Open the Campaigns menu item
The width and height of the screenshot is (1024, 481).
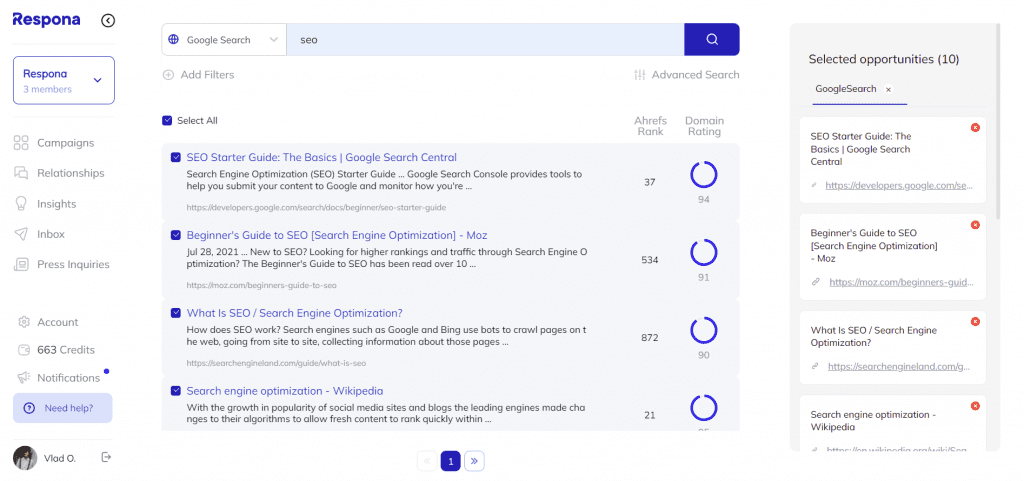pos(65,143)
